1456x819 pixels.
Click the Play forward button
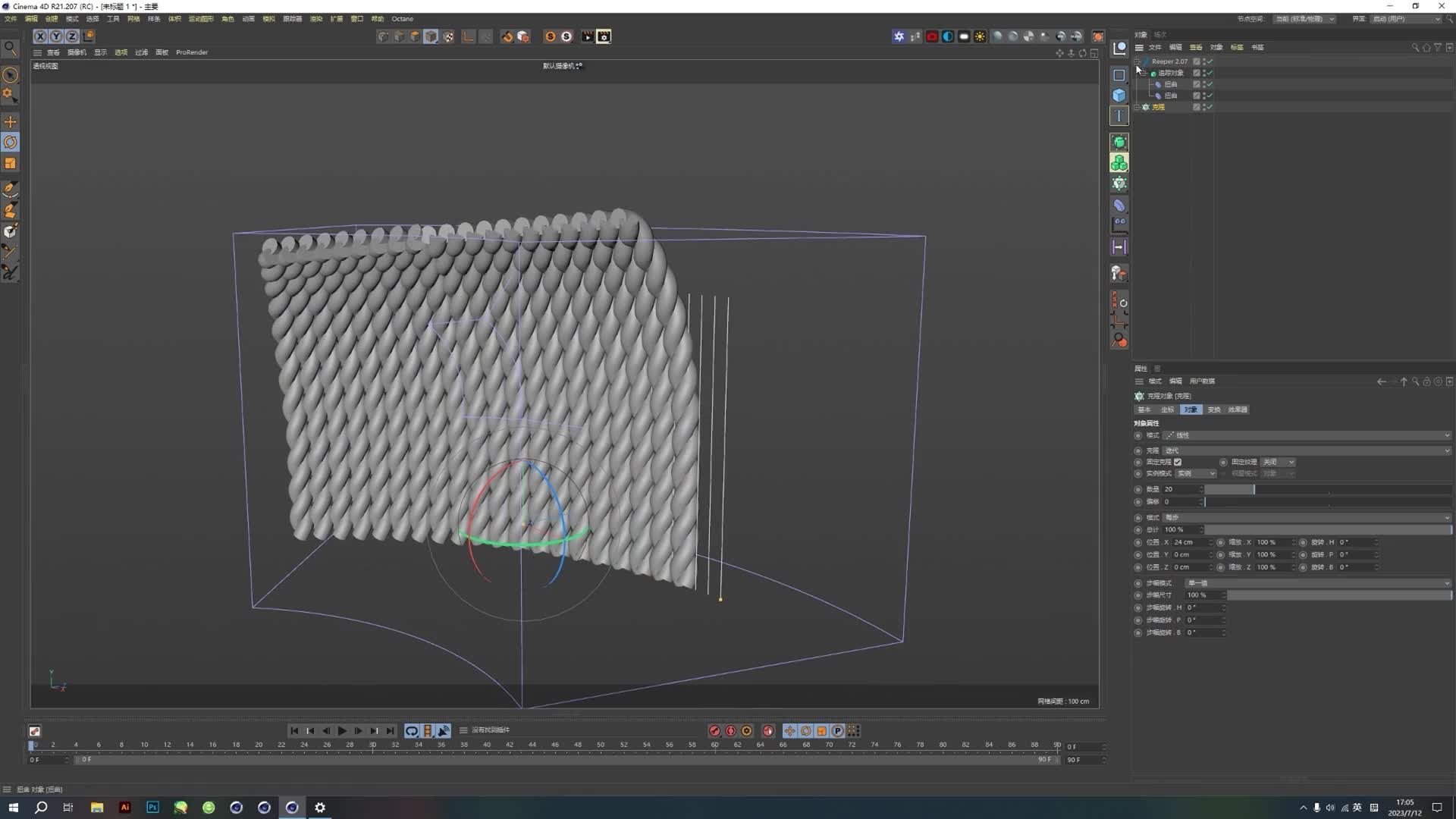point(342,731)
